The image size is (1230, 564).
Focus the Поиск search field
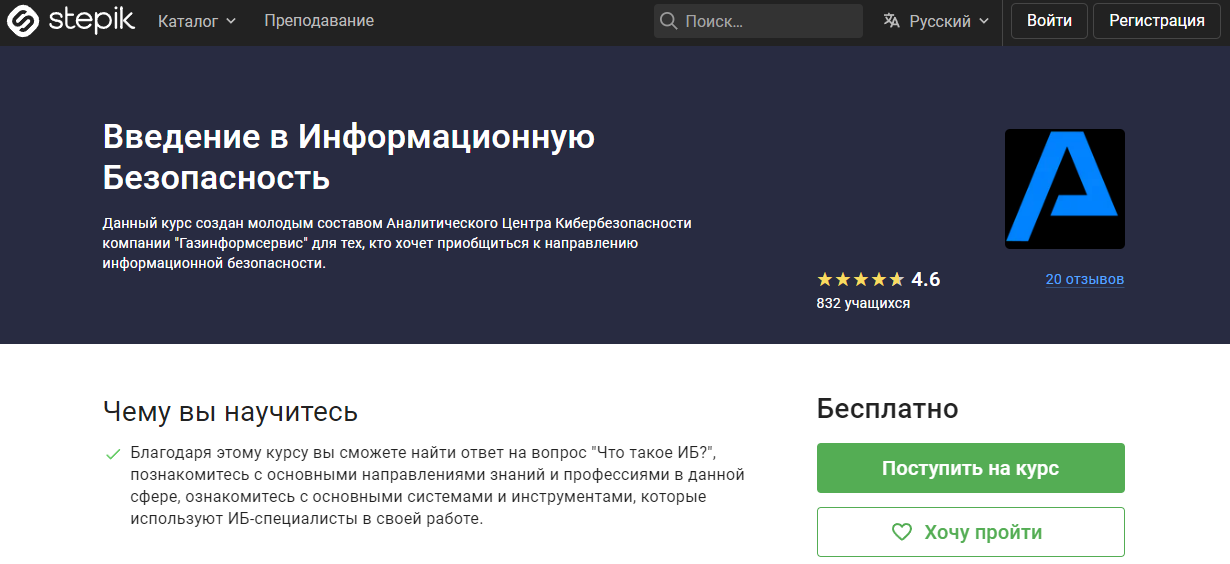pyautogui.click(x=758, y=21)
